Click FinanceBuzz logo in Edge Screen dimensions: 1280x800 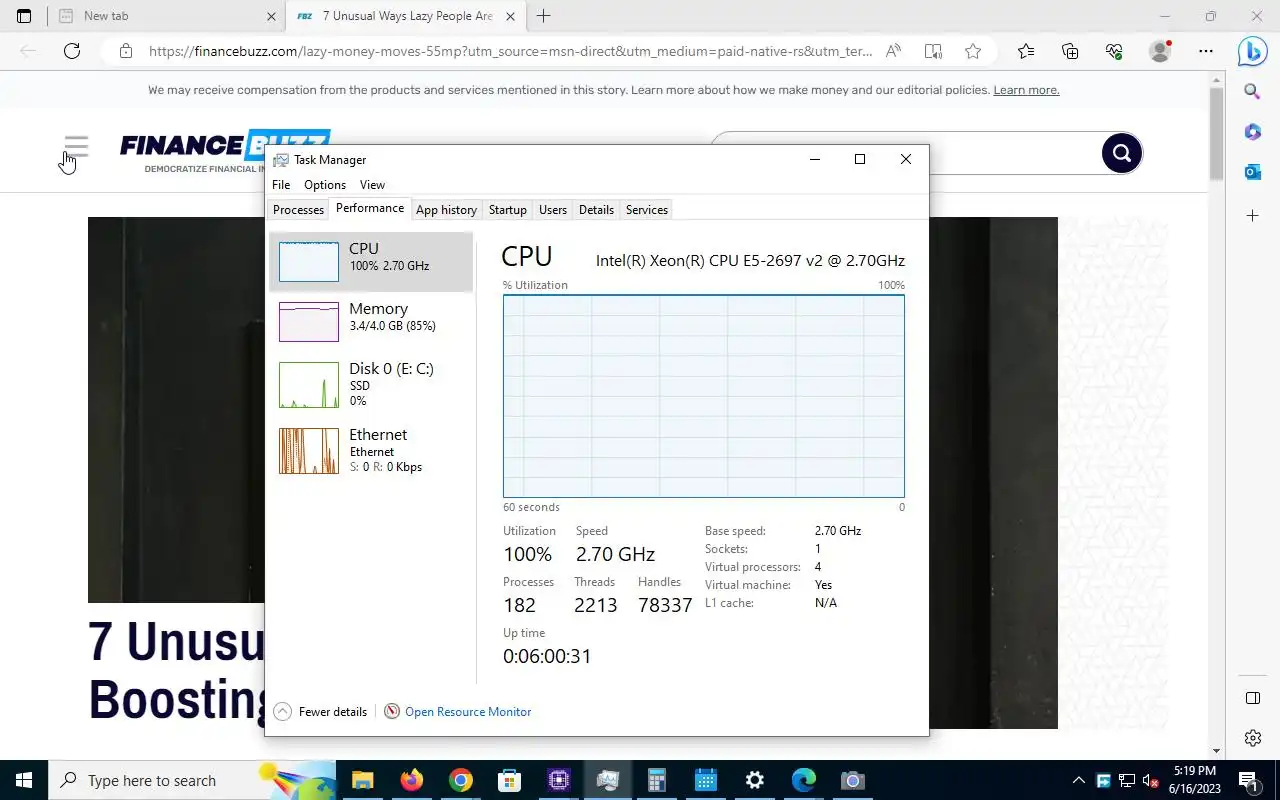pos(225,152)
